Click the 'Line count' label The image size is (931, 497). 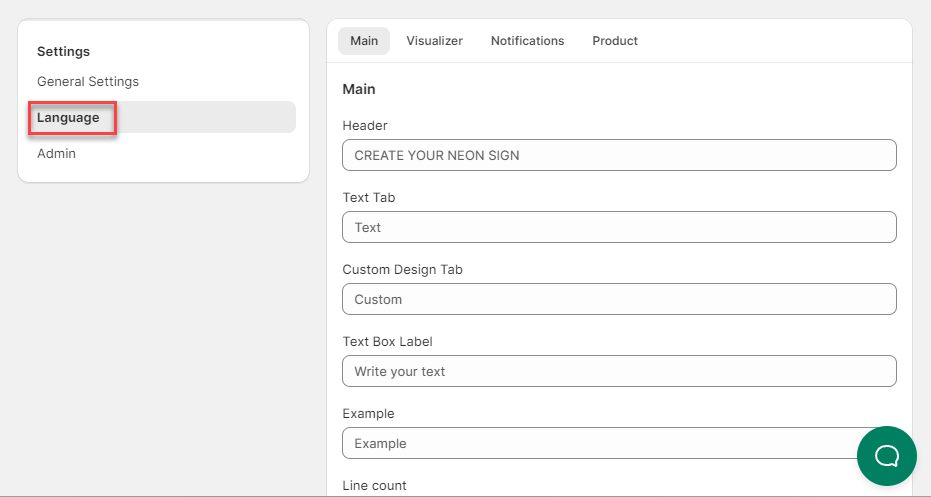374,485
